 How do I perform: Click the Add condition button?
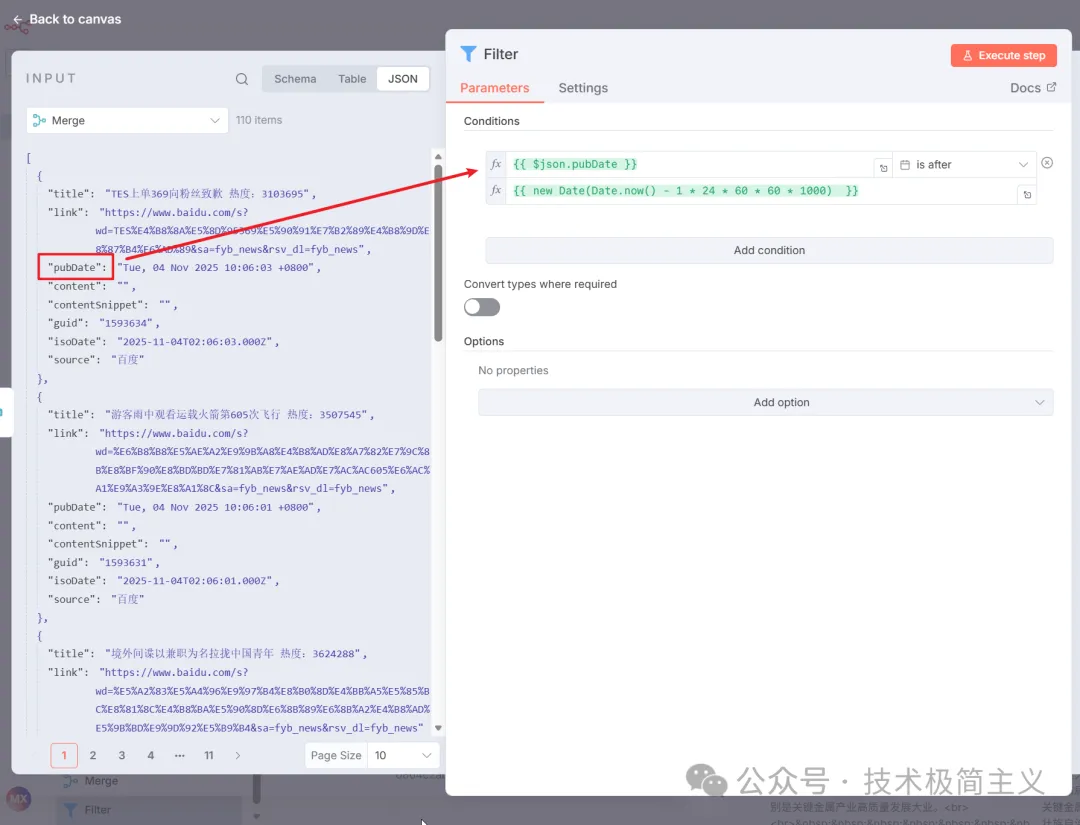769,251
